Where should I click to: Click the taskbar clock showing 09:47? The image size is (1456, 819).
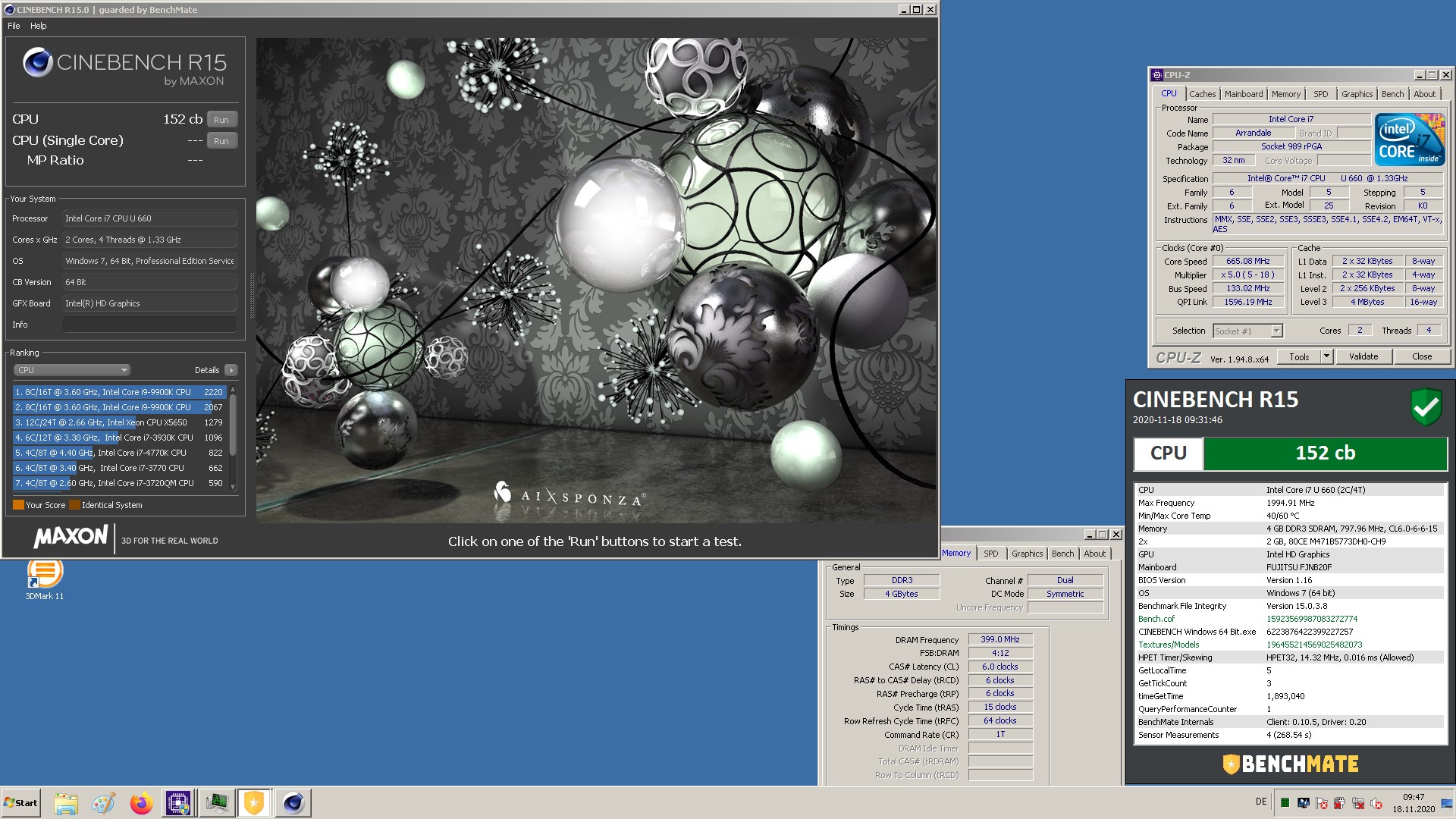(1413, 803)
